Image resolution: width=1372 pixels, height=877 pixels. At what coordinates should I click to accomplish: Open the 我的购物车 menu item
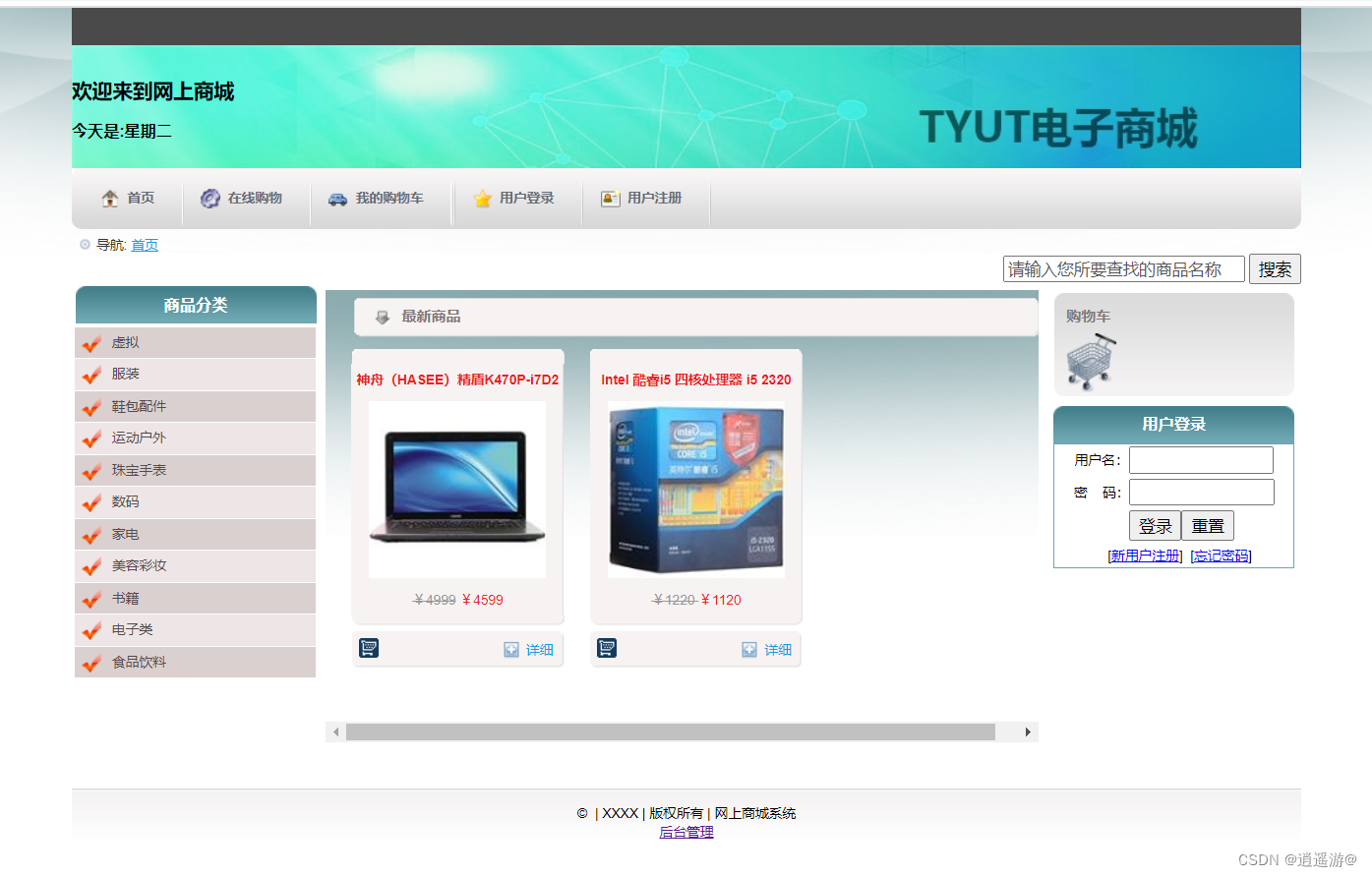pyautogui.click(x=389, y=198)
